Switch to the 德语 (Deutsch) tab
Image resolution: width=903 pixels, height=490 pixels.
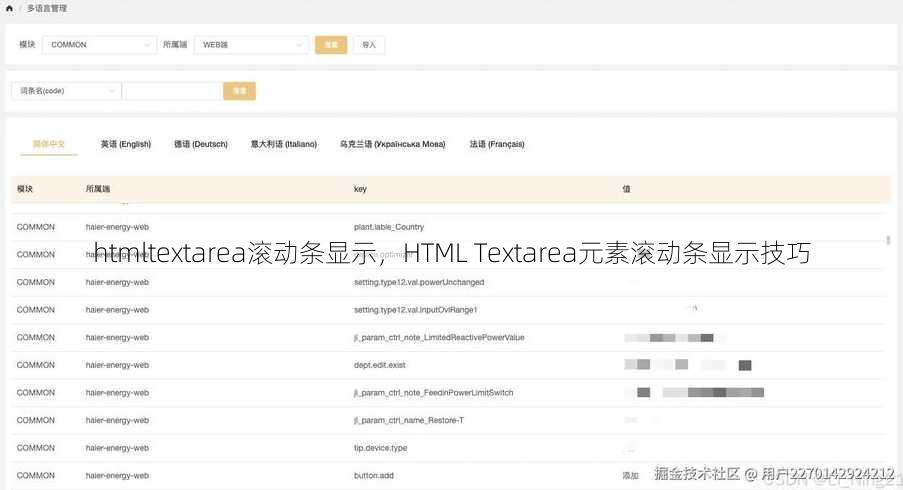(x=201, y=144)
